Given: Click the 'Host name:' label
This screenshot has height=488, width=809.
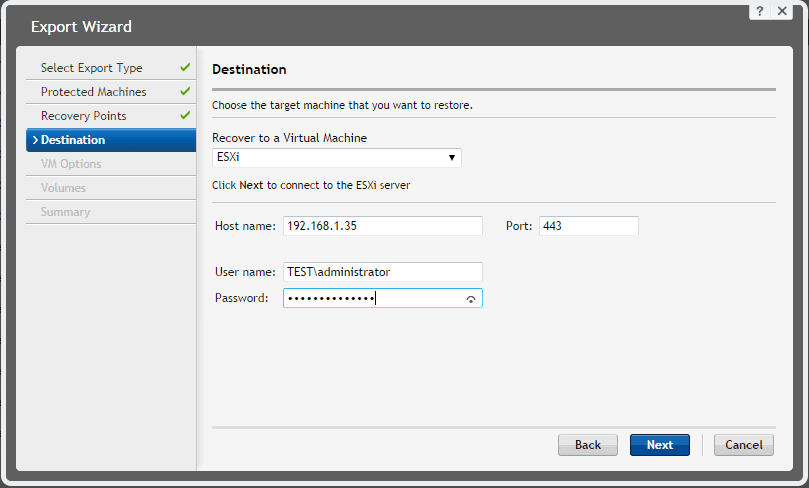Looking at the screenshot, I should pyautogui.click(x=245, y=226).
